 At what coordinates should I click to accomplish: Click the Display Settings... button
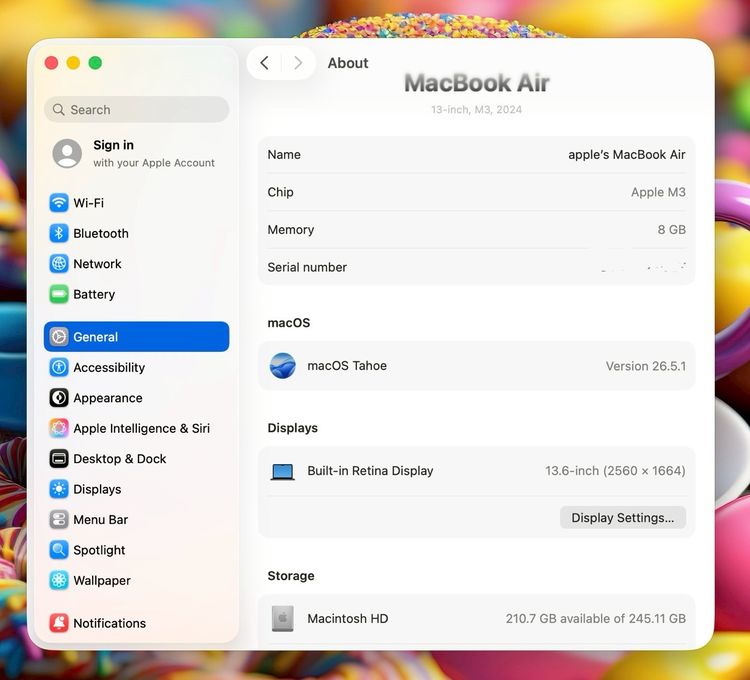click(x=623, y=517)
